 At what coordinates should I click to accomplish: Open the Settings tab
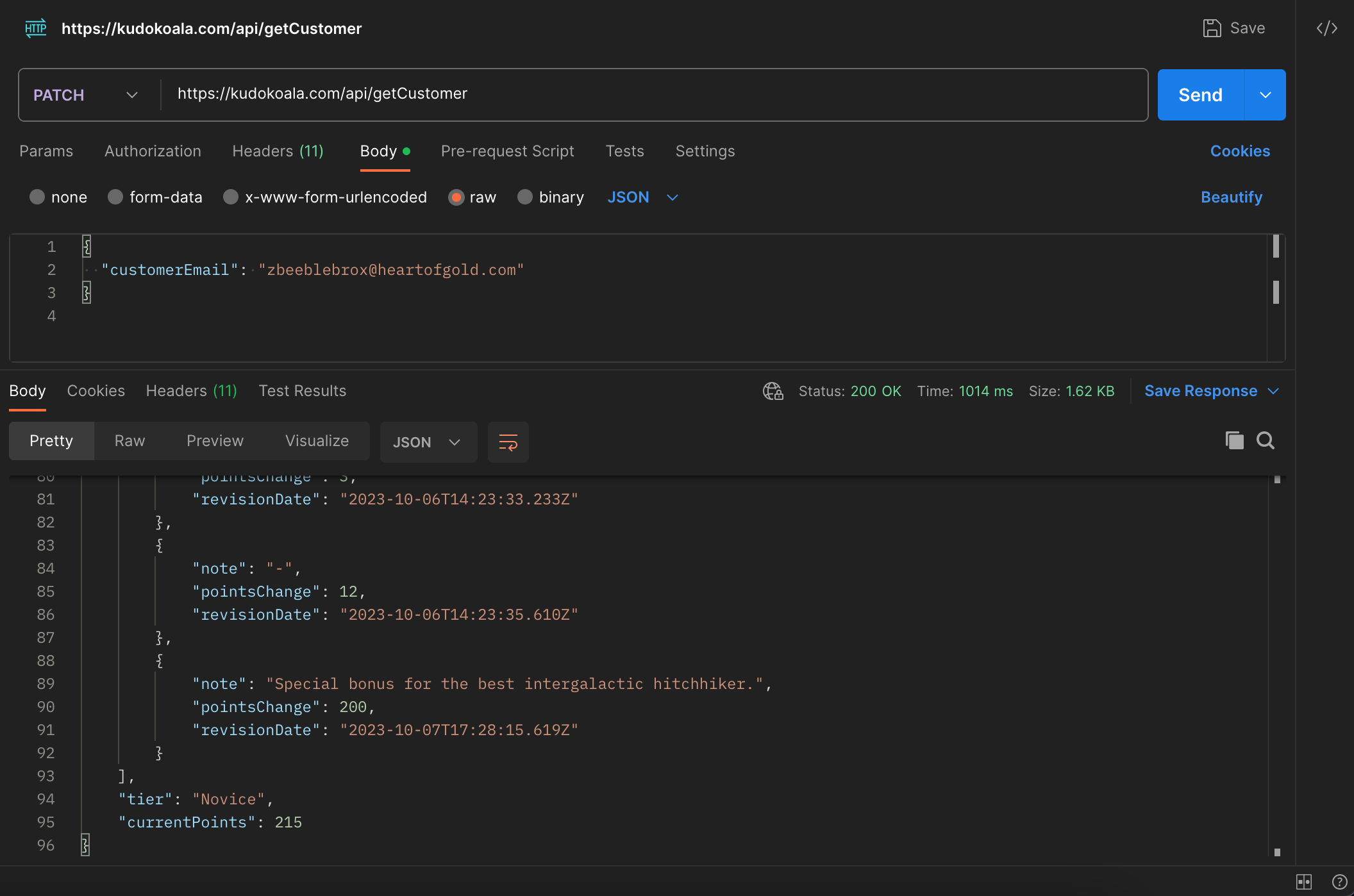(705, 151)
